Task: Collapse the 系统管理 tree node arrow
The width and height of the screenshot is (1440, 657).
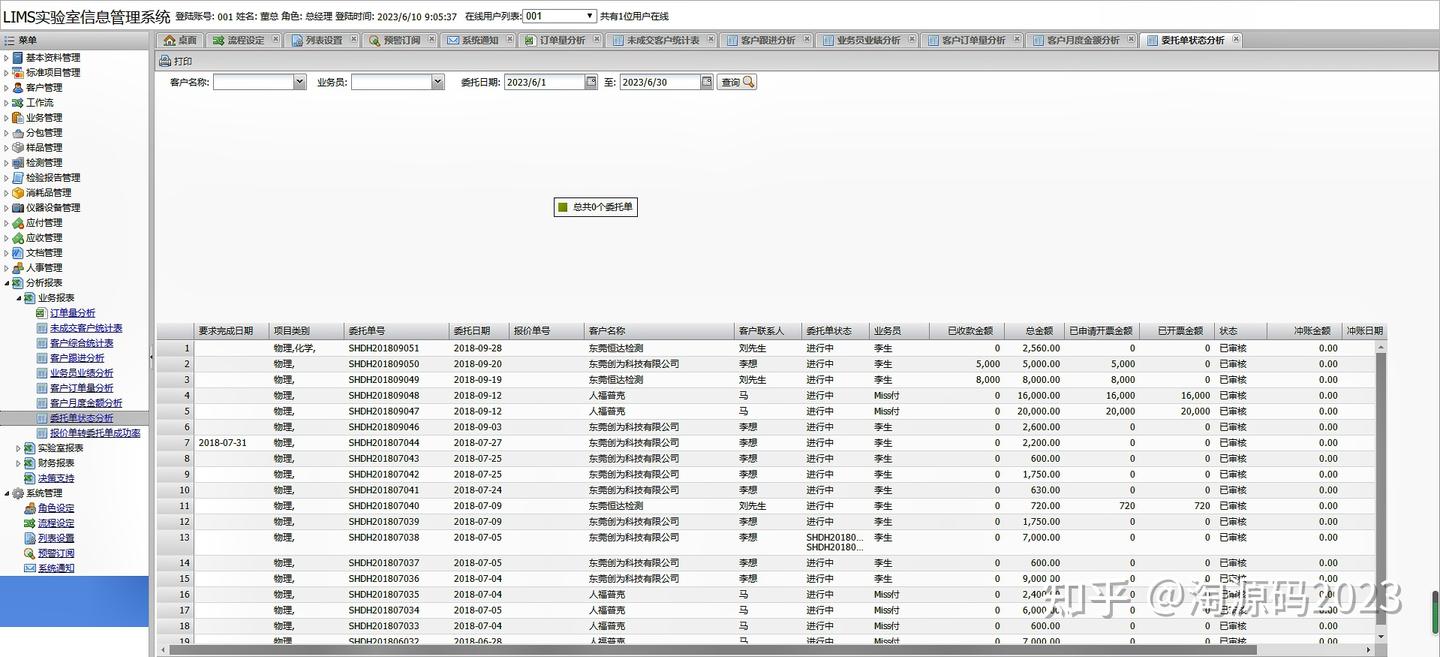Action: 6,493
